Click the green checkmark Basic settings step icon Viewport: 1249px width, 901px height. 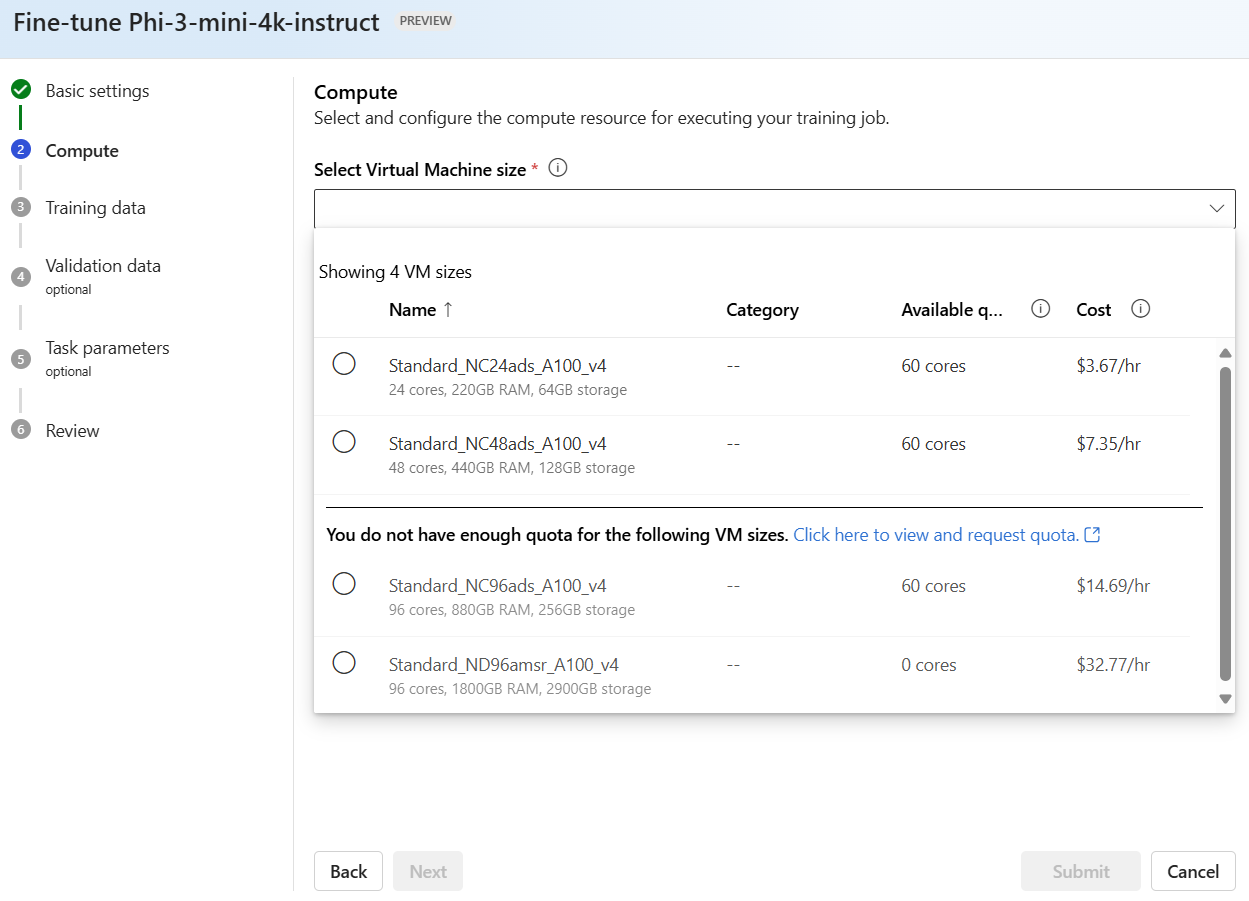point(21,90)
